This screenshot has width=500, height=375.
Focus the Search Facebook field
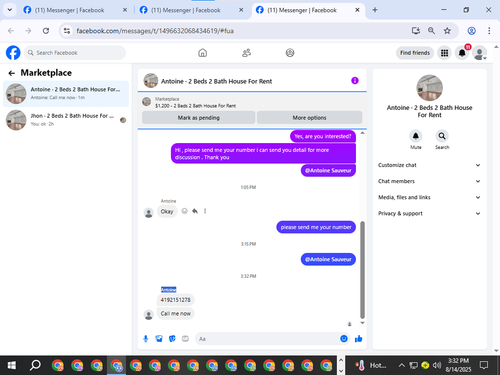pos(75,53)
